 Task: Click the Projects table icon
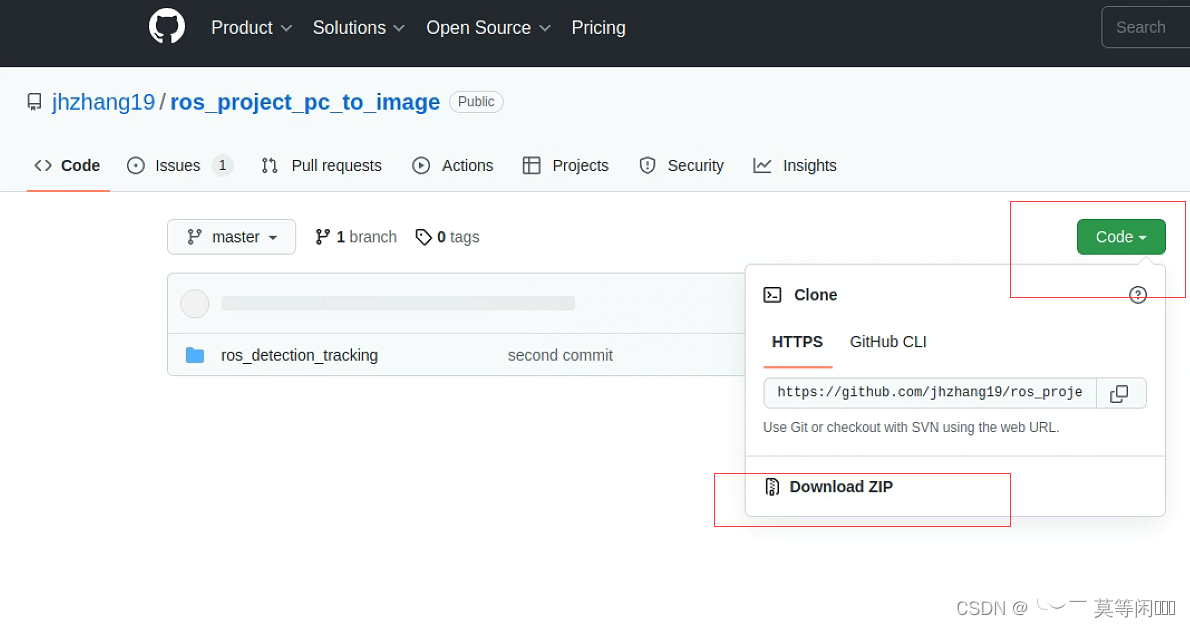pyautogui.click(x=531, y=166)
